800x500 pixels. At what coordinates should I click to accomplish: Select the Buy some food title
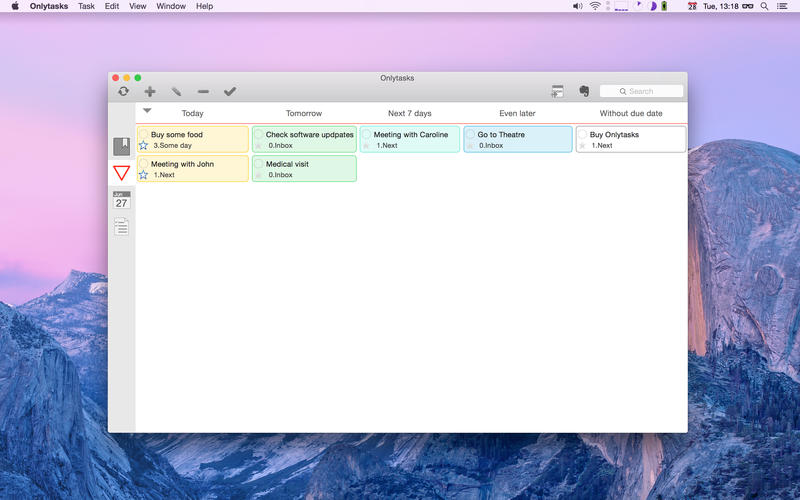(x=177, y=135)
